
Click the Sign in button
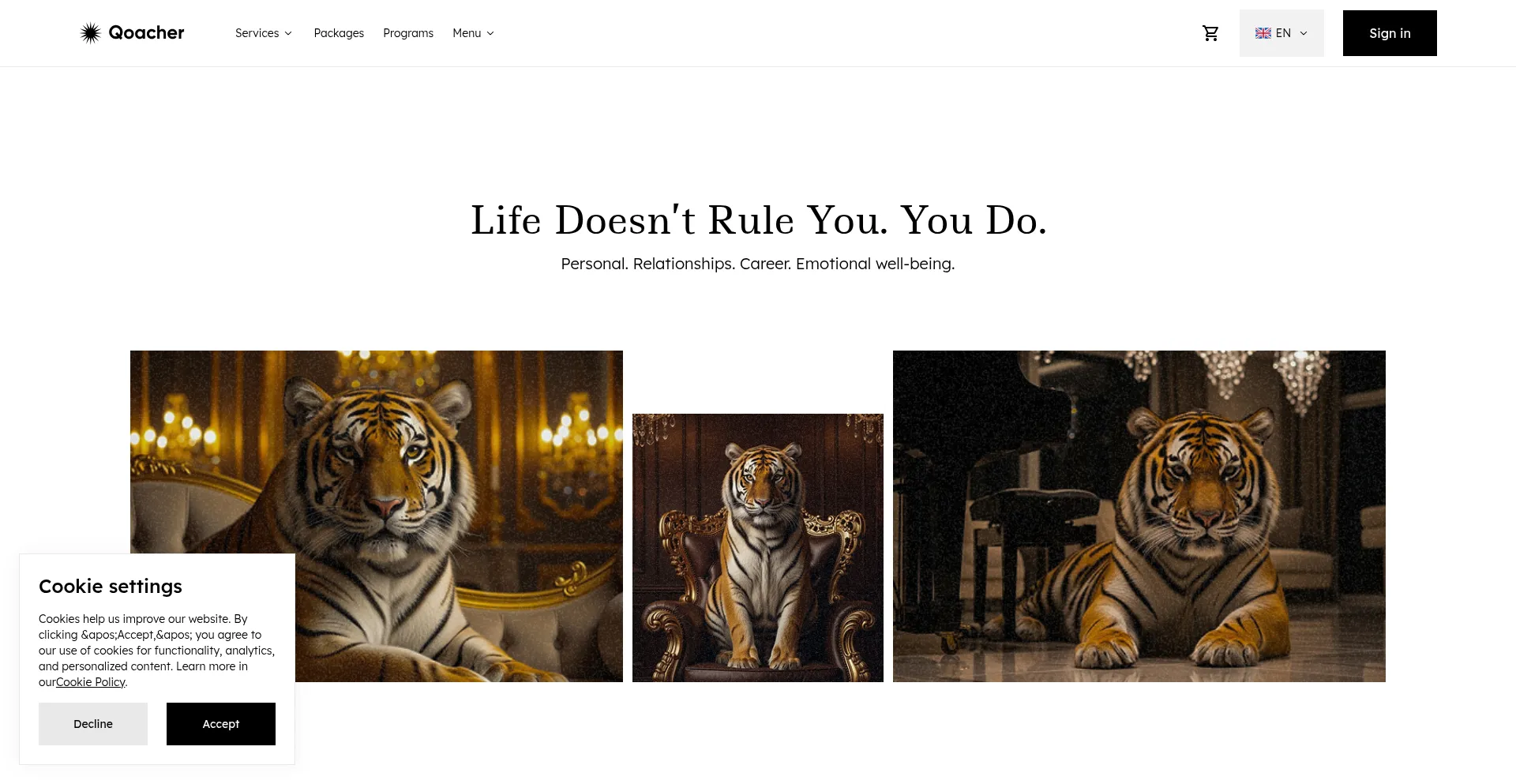point(1390,33)
